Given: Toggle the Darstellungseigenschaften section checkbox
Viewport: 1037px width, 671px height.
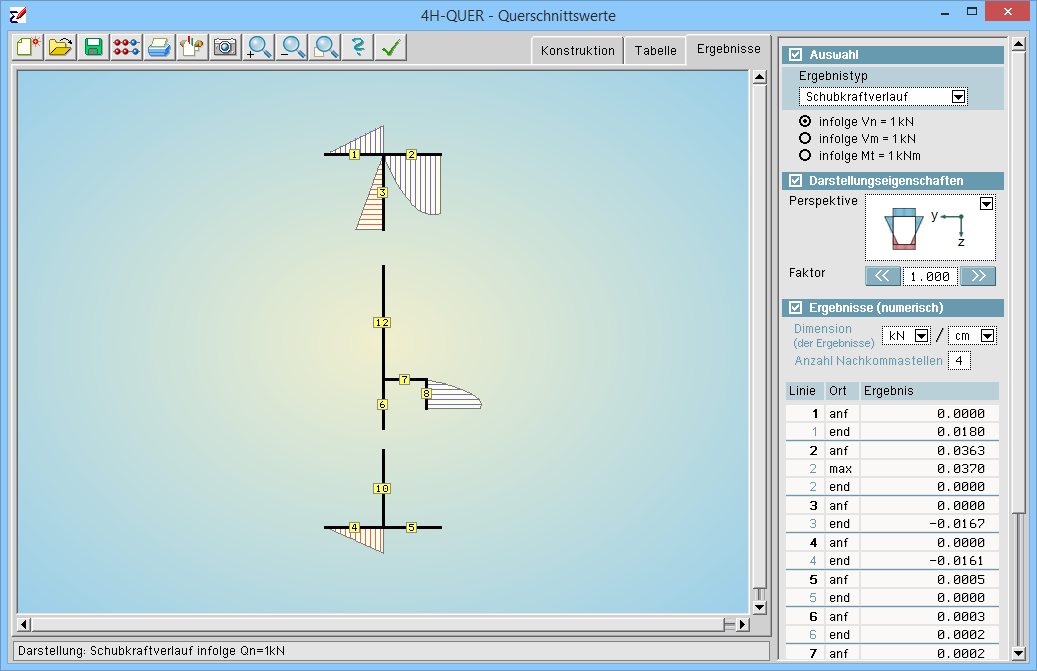Looking at the screenshot, I should [x=796, y=181].
